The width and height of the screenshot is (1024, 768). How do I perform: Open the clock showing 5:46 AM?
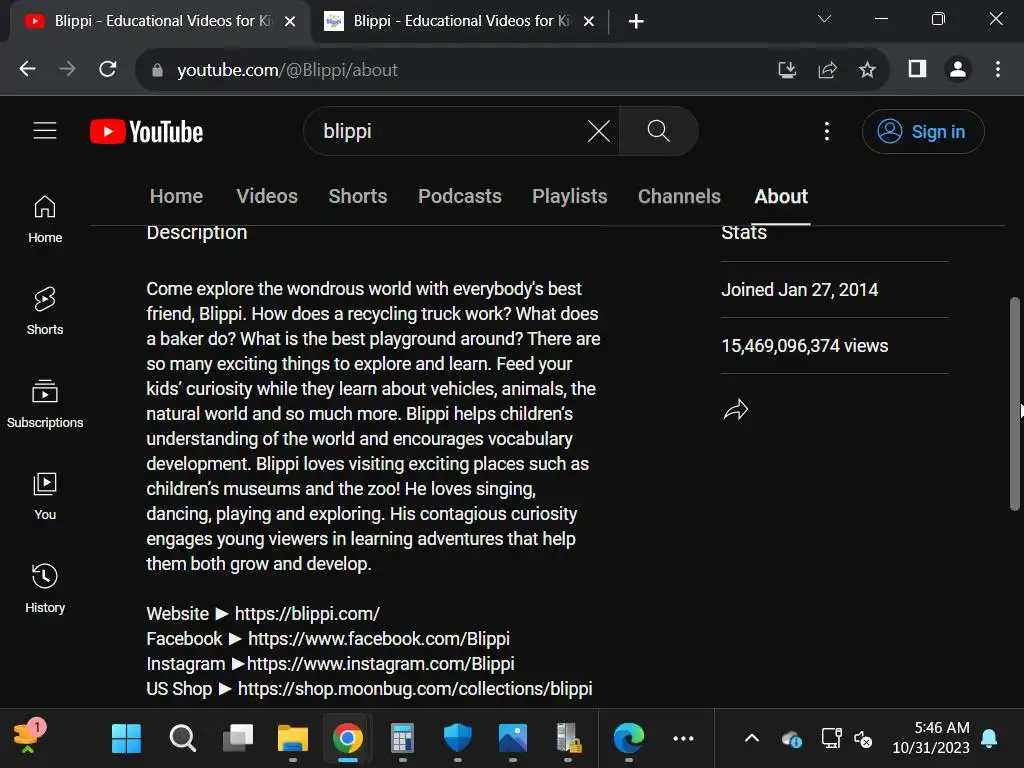click(x=931, y=737)
